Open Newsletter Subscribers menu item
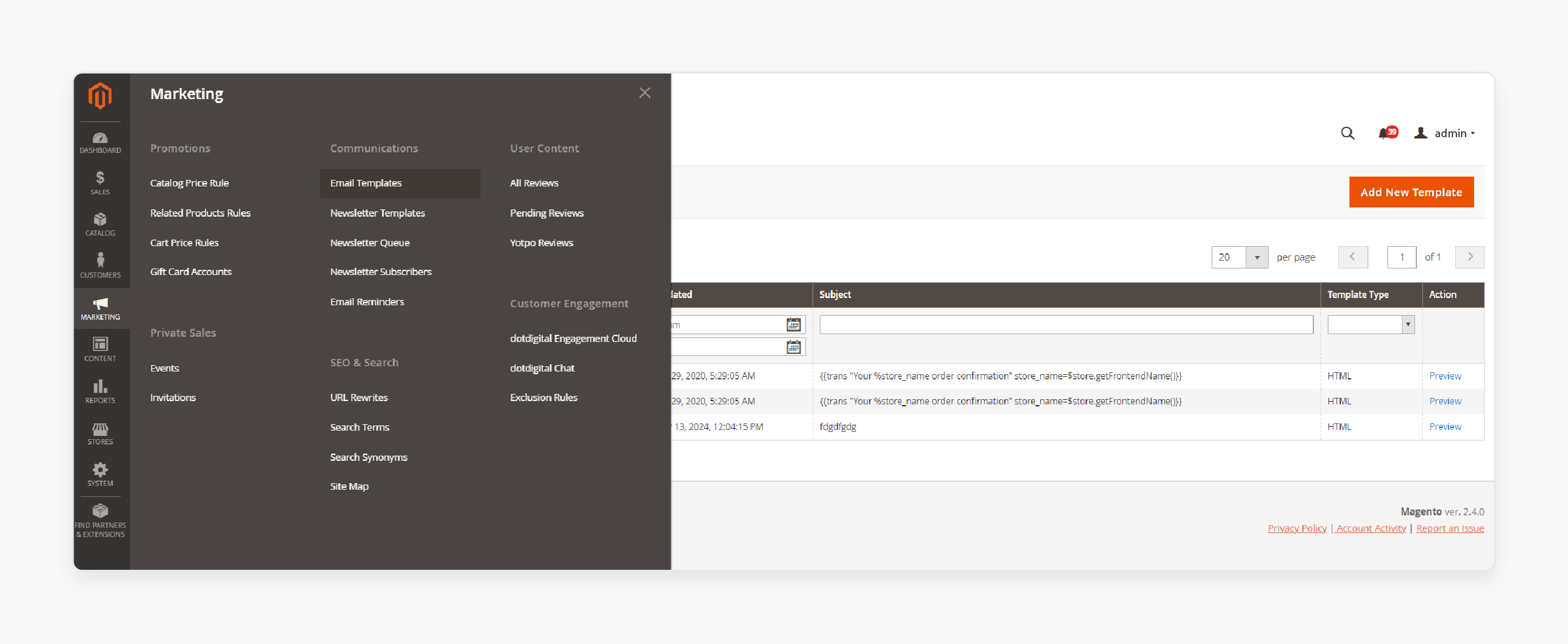1568x644 pixels. click(x=381, y=272)
